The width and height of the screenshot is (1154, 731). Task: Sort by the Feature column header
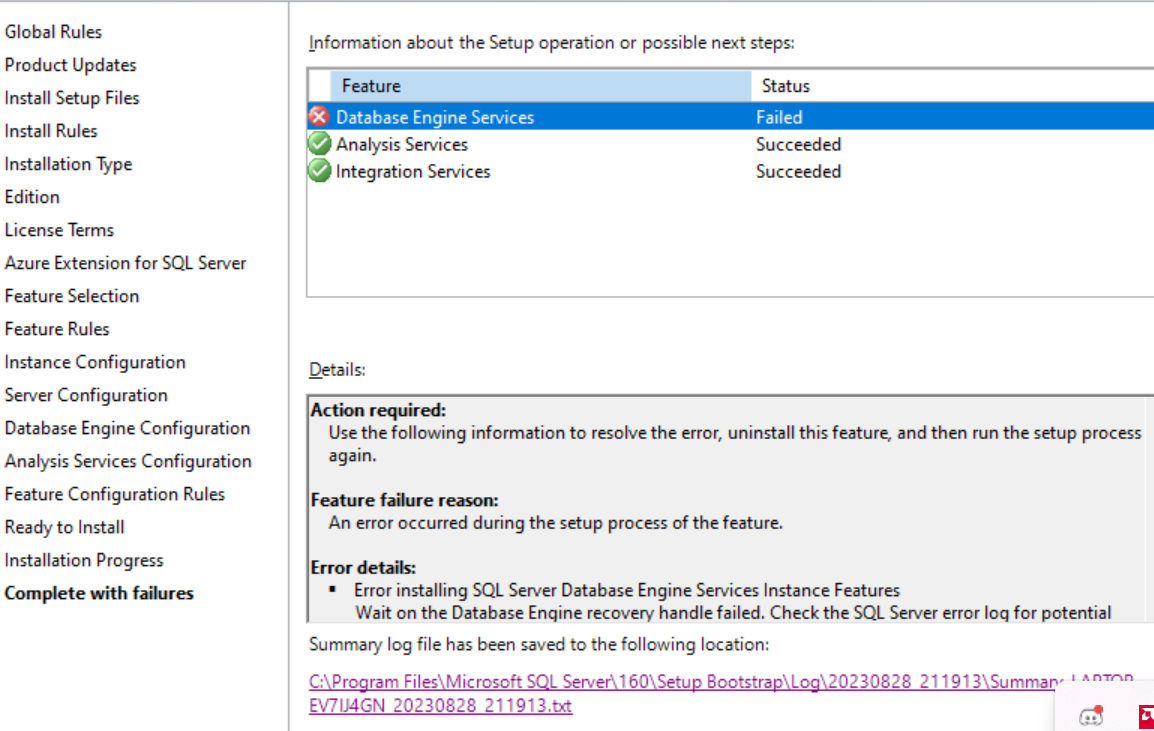(541, 86)
